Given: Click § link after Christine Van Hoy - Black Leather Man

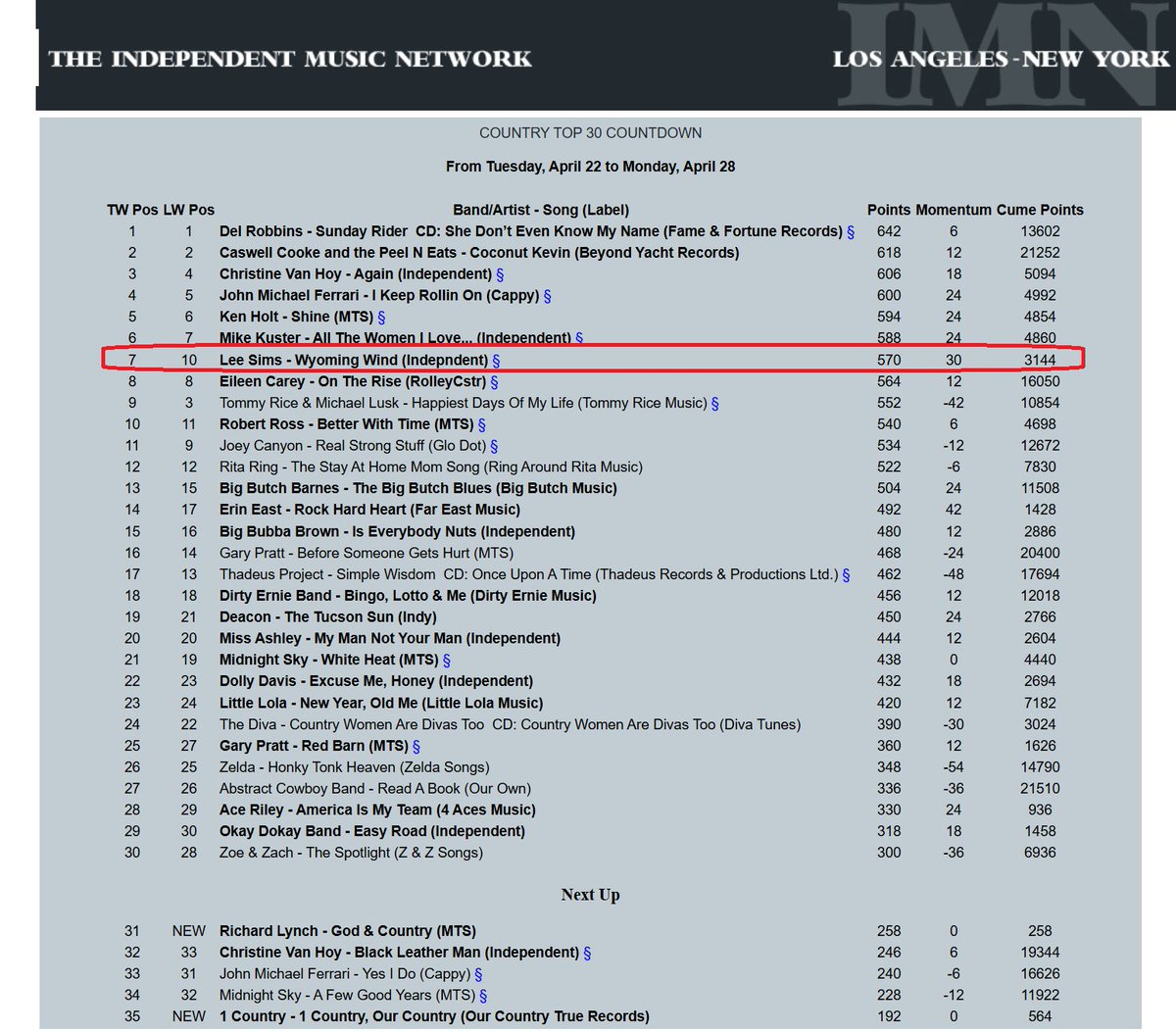Looking at the screenshot, I should tap(587, 953).
